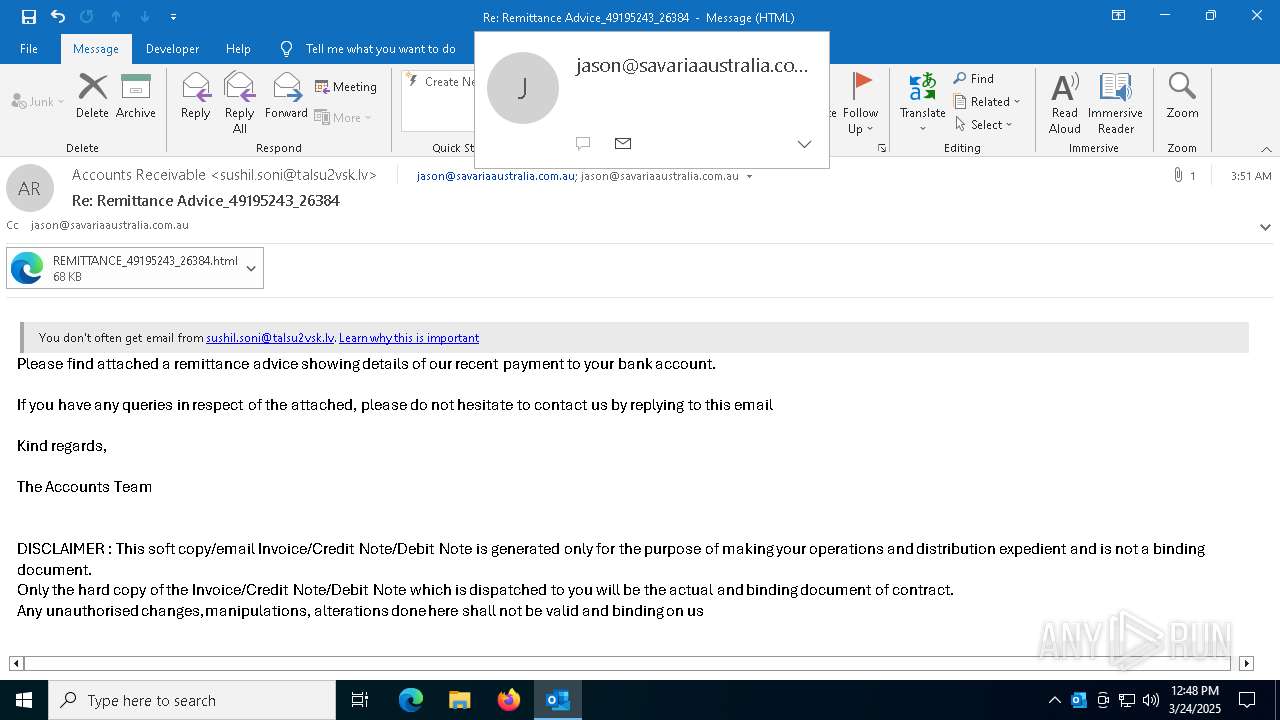Open the Zoom dialog

coord(1182,96)
